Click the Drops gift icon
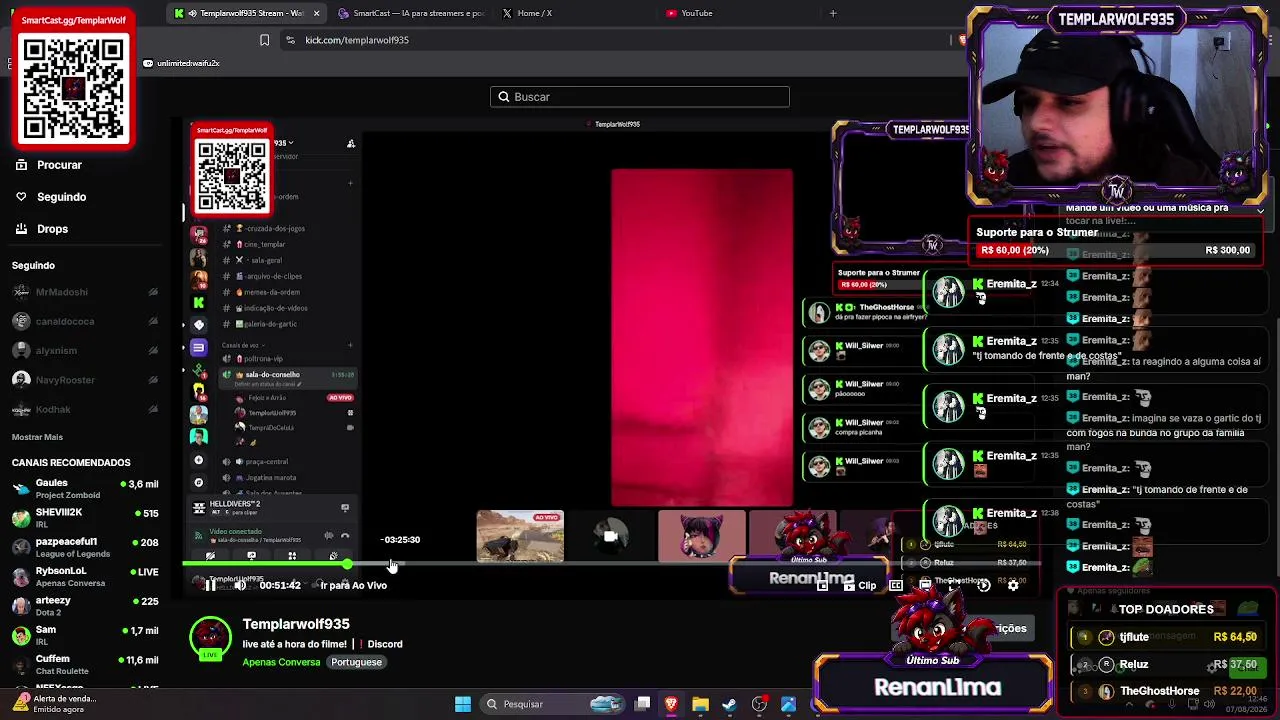Viewport: 1280px width, 720px height. [x=21, y=229]
